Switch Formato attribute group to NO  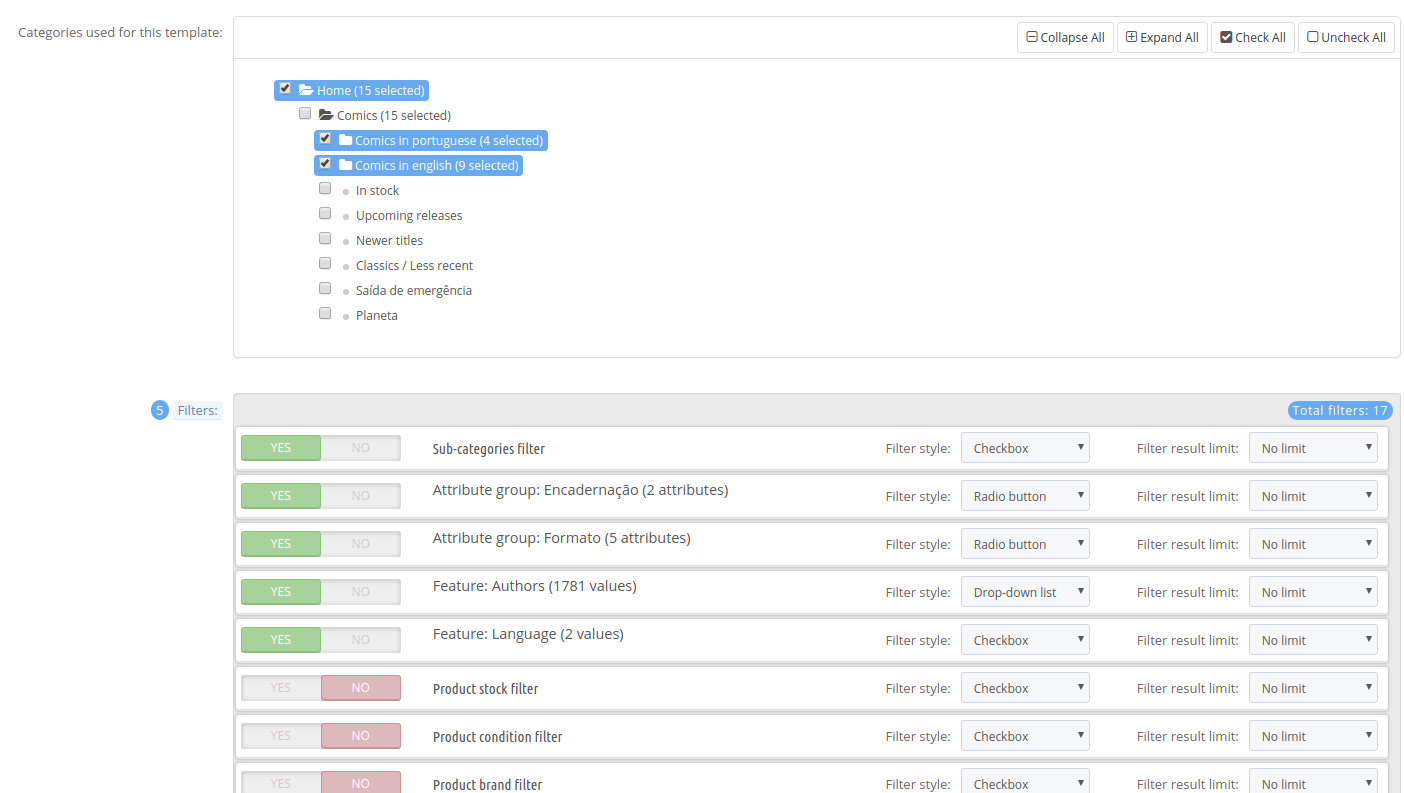click(x=361, y=544)
